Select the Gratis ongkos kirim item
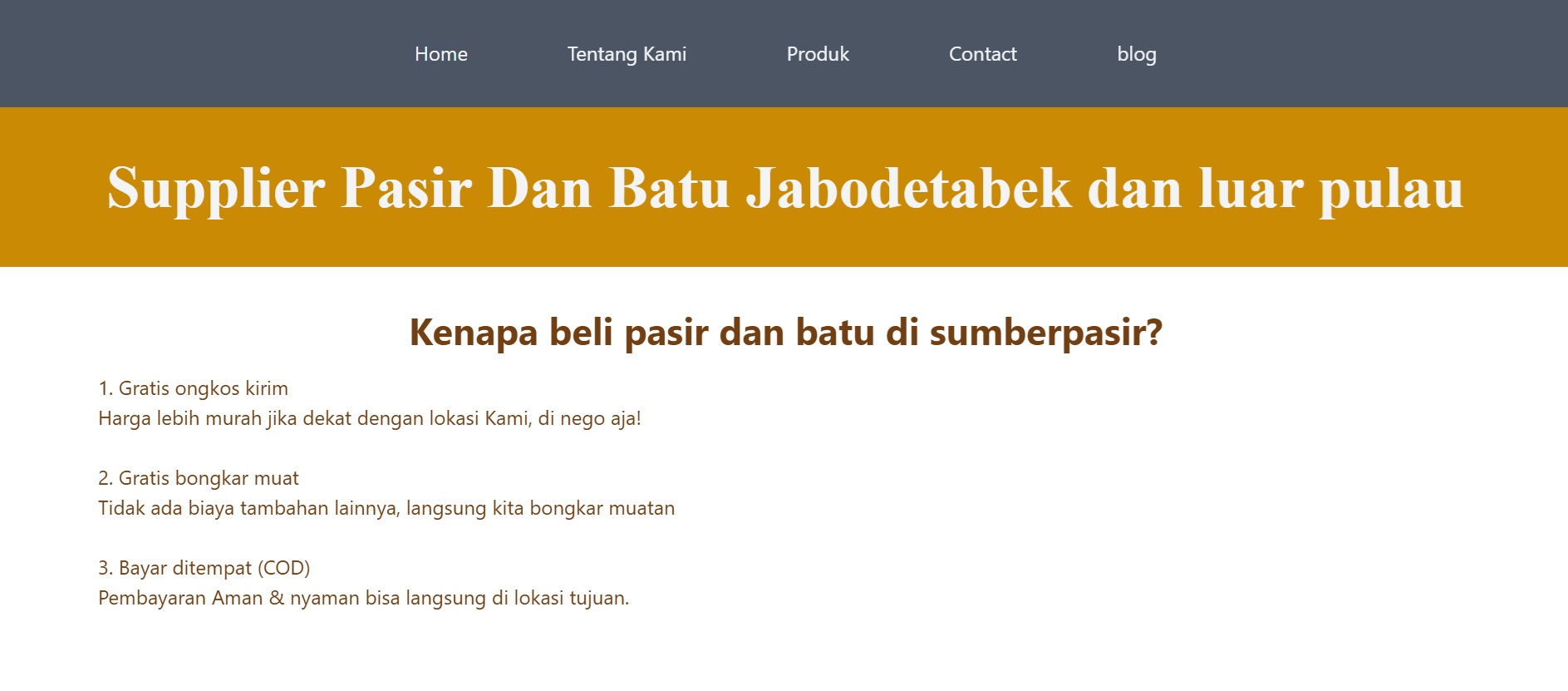 pos(193,388)
